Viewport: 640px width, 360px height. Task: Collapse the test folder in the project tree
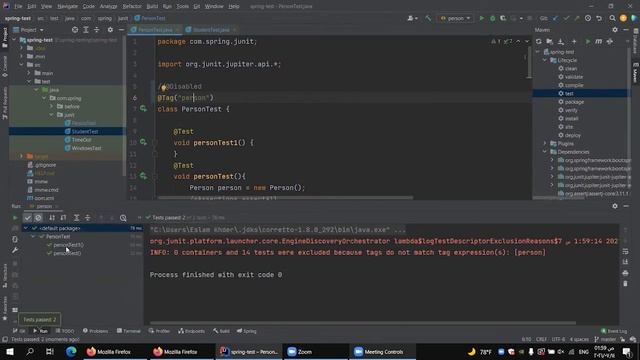pos(29,81)
